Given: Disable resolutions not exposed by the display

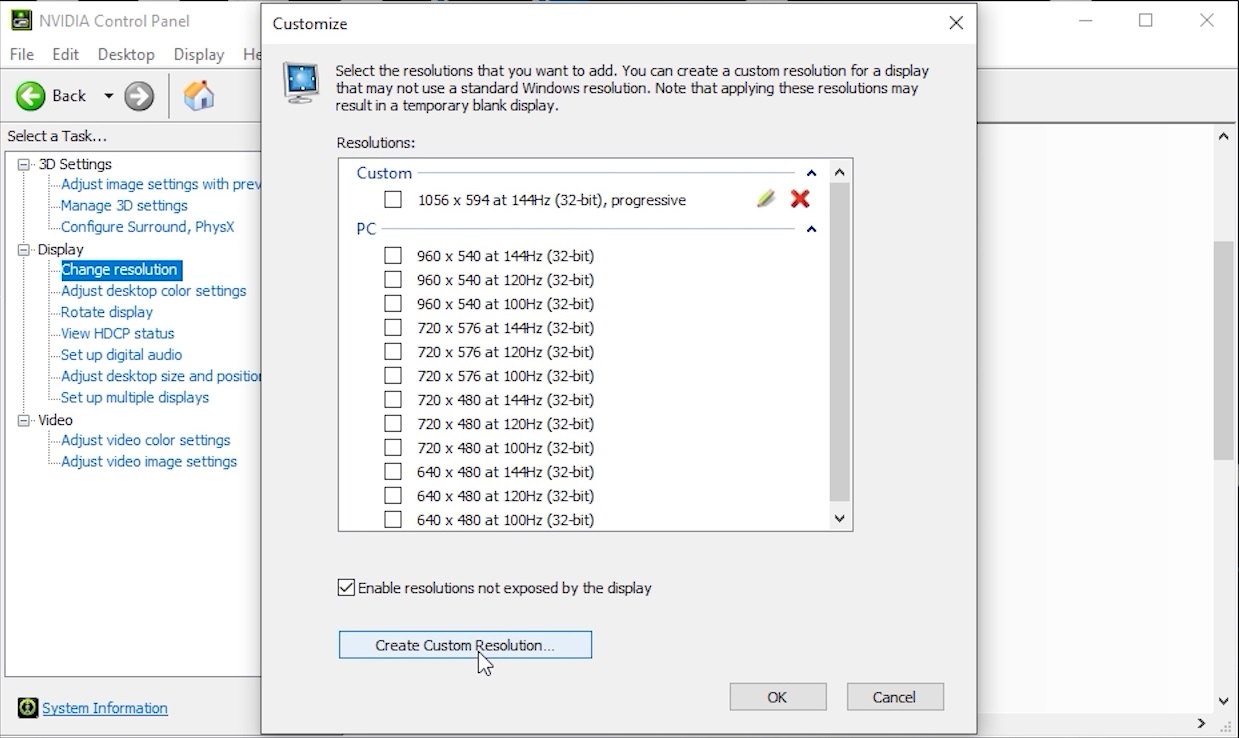Looking at the screenshot, I should coord(346,588).
